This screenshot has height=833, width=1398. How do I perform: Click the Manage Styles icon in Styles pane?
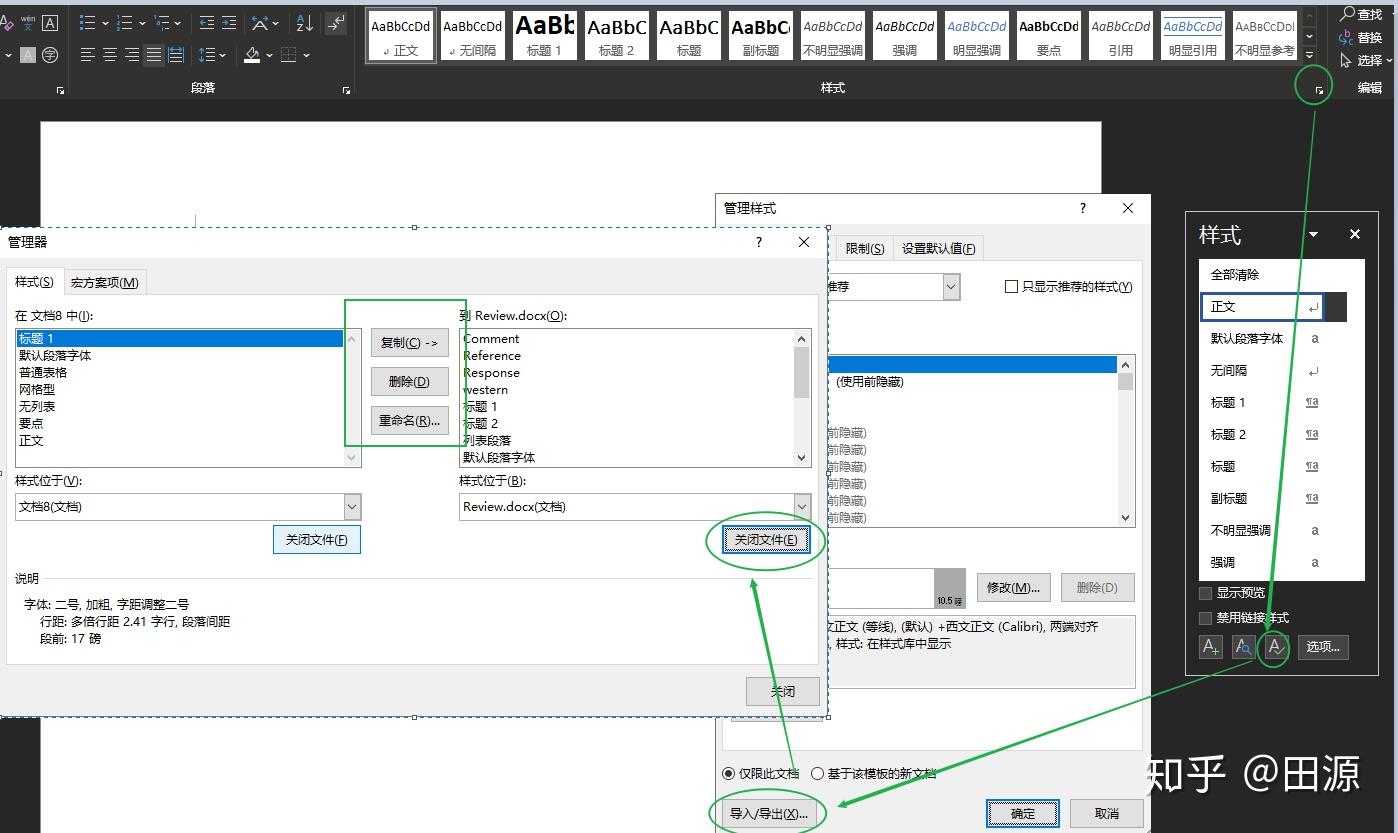(1276, 646)
